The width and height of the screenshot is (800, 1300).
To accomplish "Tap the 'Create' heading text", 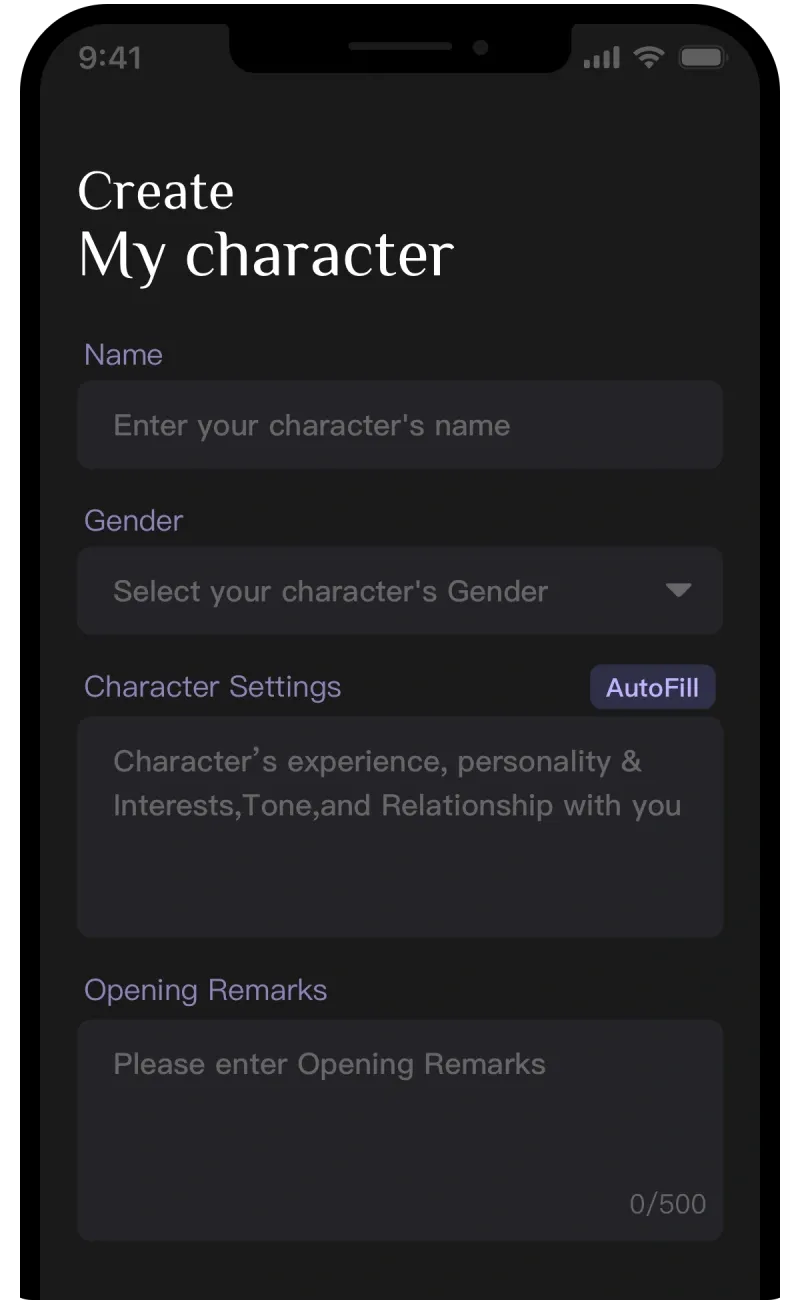I will point(156,191).
